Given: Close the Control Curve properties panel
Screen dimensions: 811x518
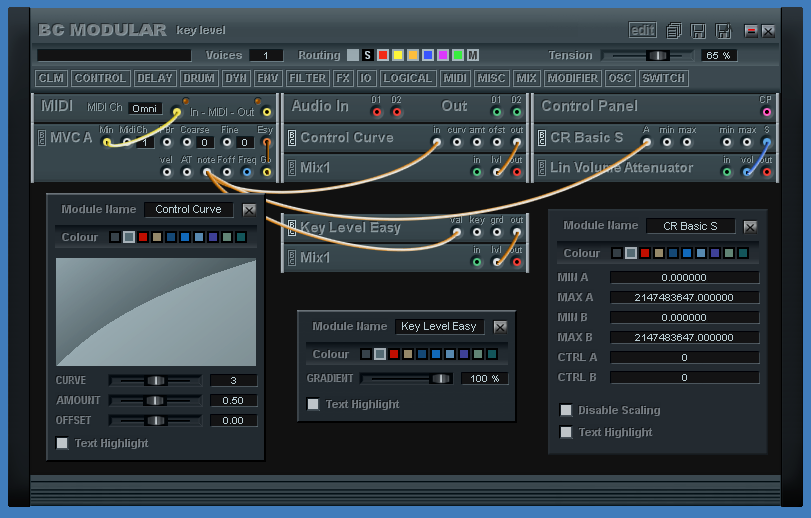Looking at the screenshot, I should 249,210.
